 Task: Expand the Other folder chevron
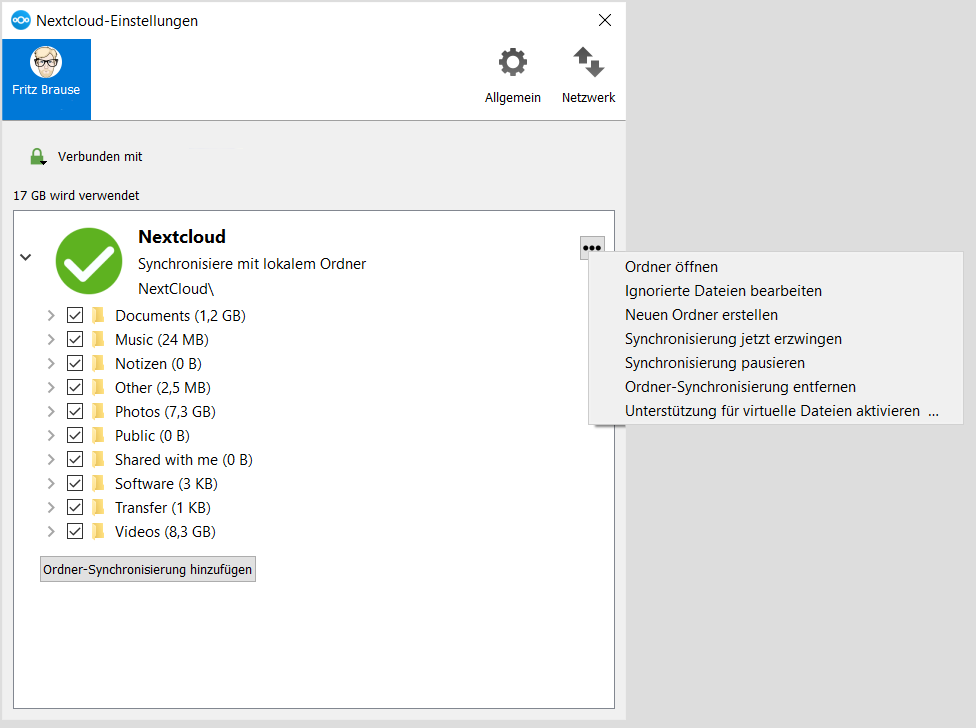point(51,388)
